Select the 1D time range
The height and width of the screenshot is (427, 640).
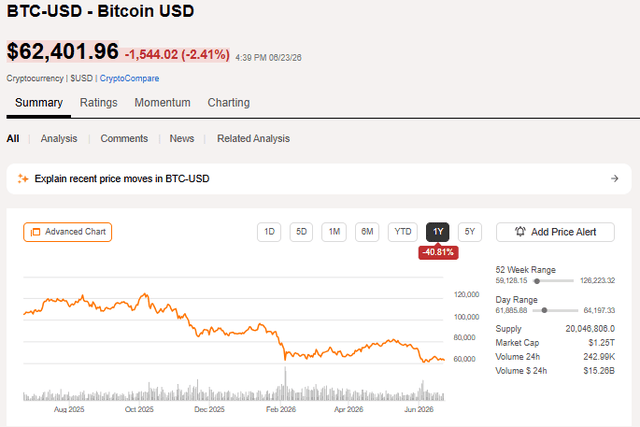[x=269, y=232]
